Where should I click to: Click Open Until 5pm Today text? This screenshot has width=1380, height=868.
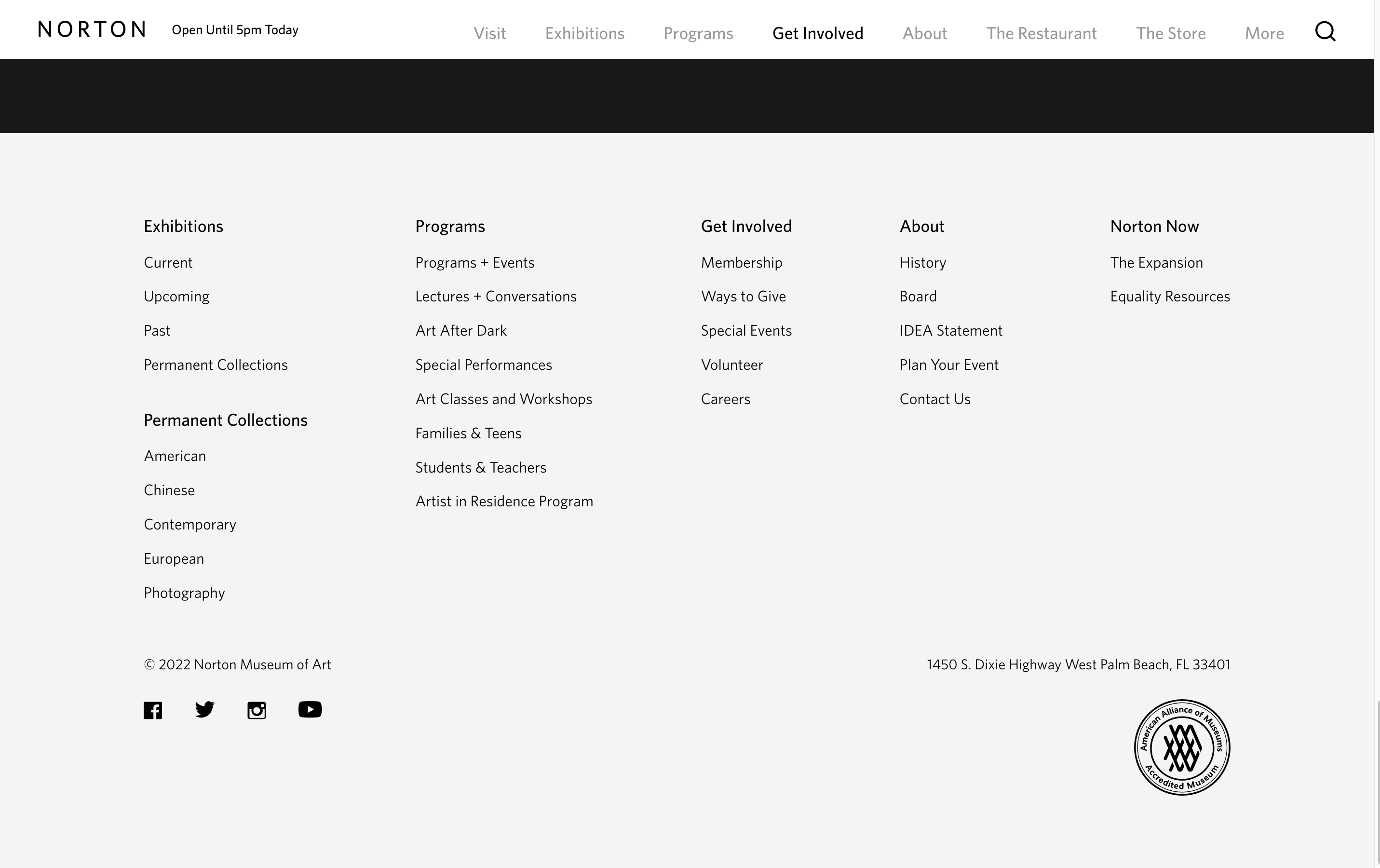(x=235, y=30)
